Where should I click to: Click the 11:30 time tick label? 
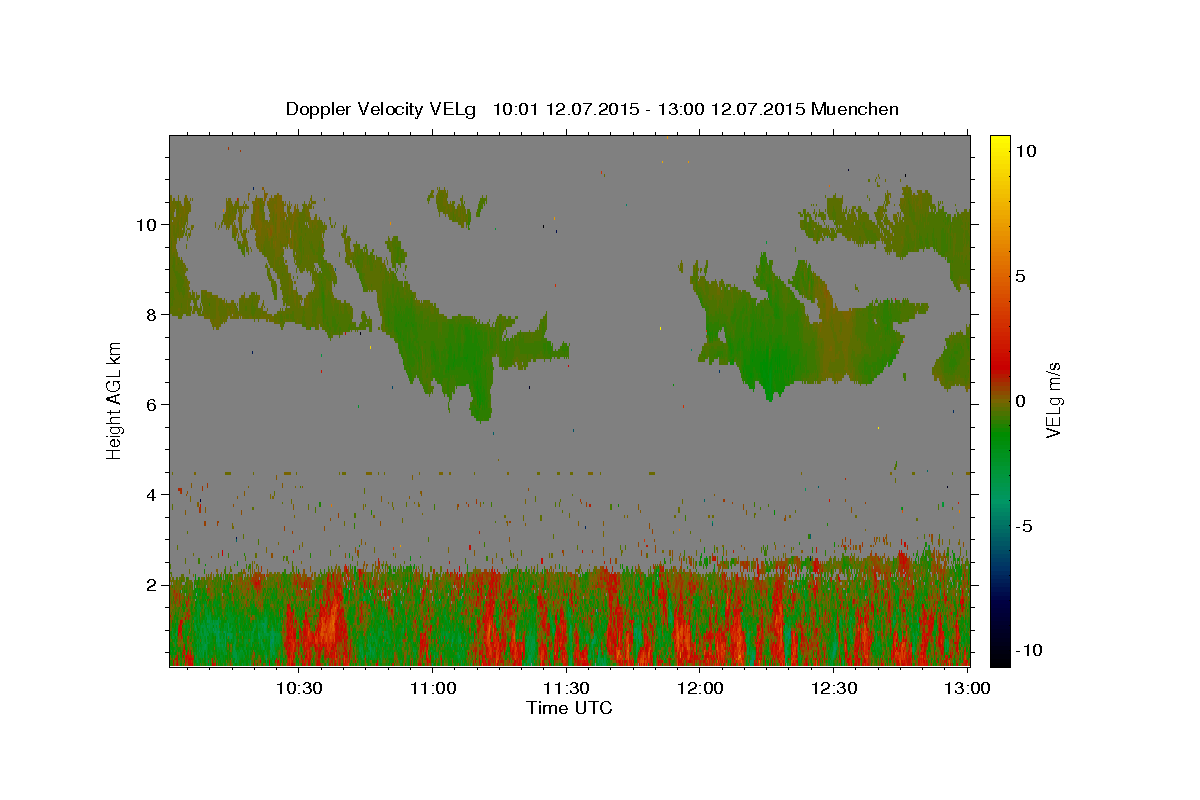point(566,689)
